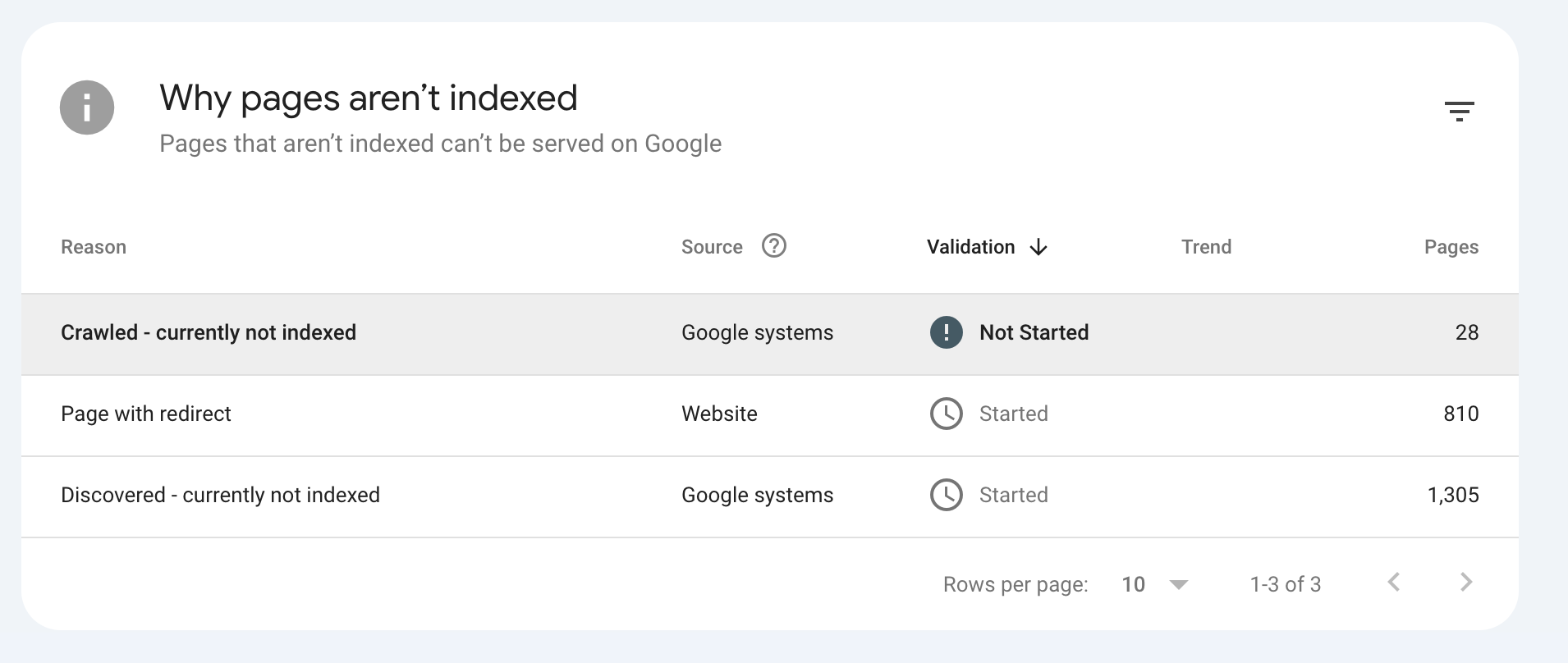Image resolution: width=1568 pixels, height=663 pixels.
Task: Open the Page with redirect reason
Action: click(146, 414)
